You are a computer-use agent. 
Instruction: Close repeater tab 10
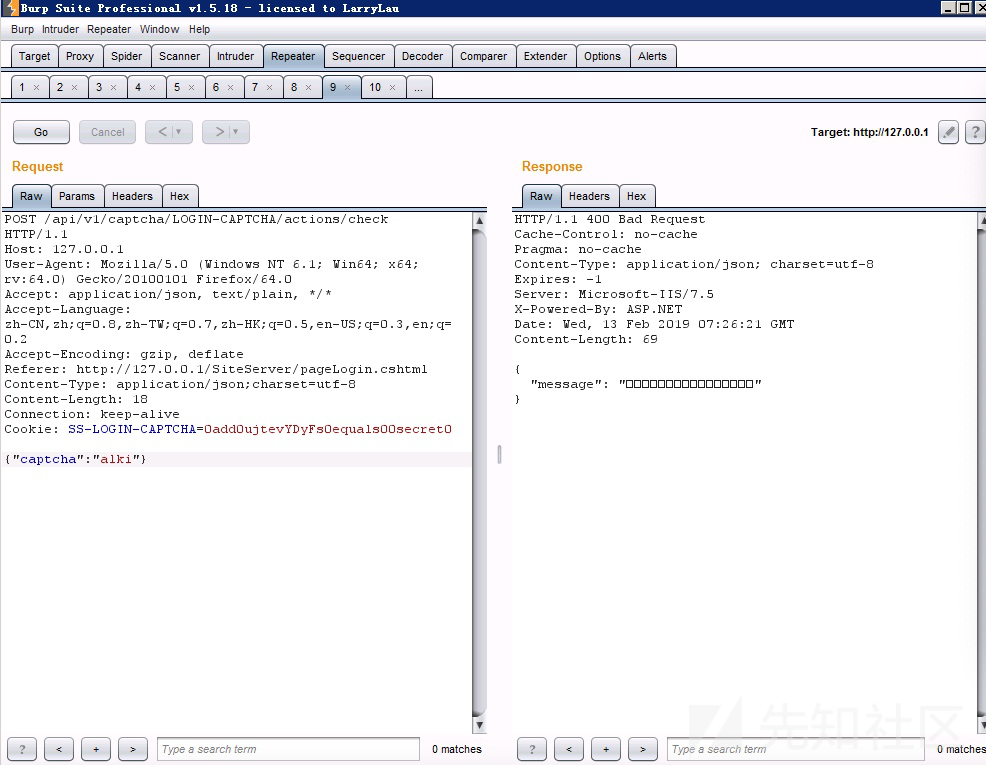tap(392, 87)
